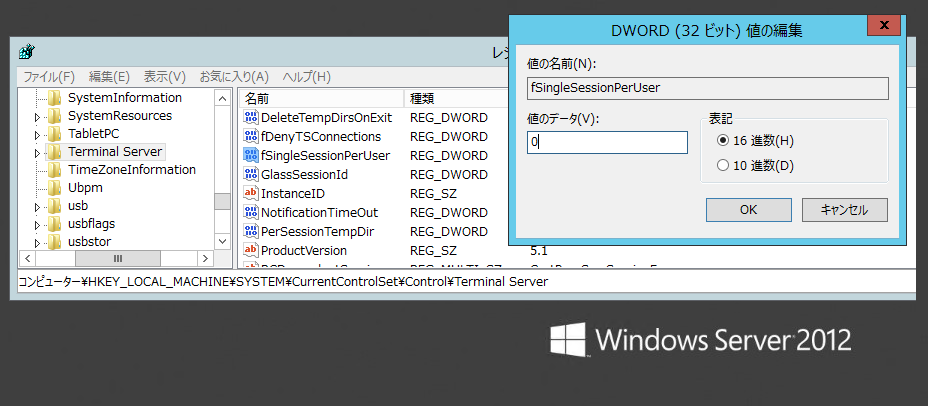Viewport: 928px width, 406px height.
Task: Click the tree pane vertical scrollbar thumb
Action: (x=223, y=201)
